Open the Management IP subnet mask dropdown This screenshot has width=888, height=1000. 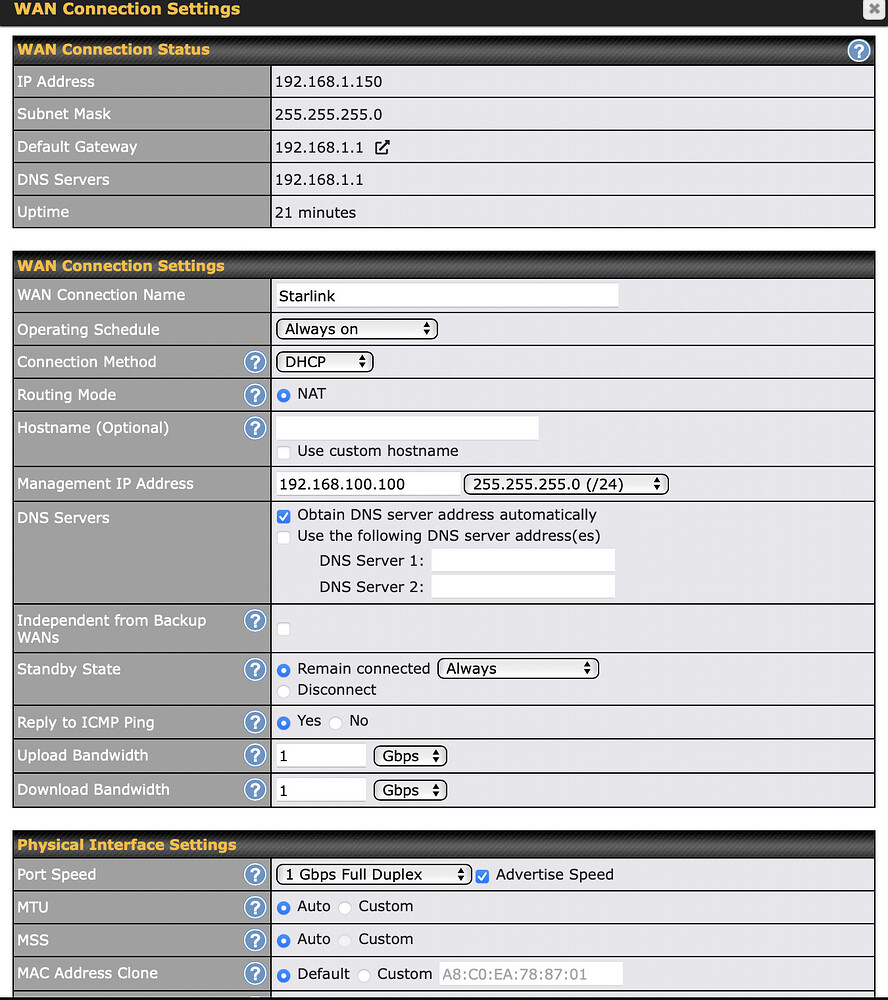click(565, 483)
